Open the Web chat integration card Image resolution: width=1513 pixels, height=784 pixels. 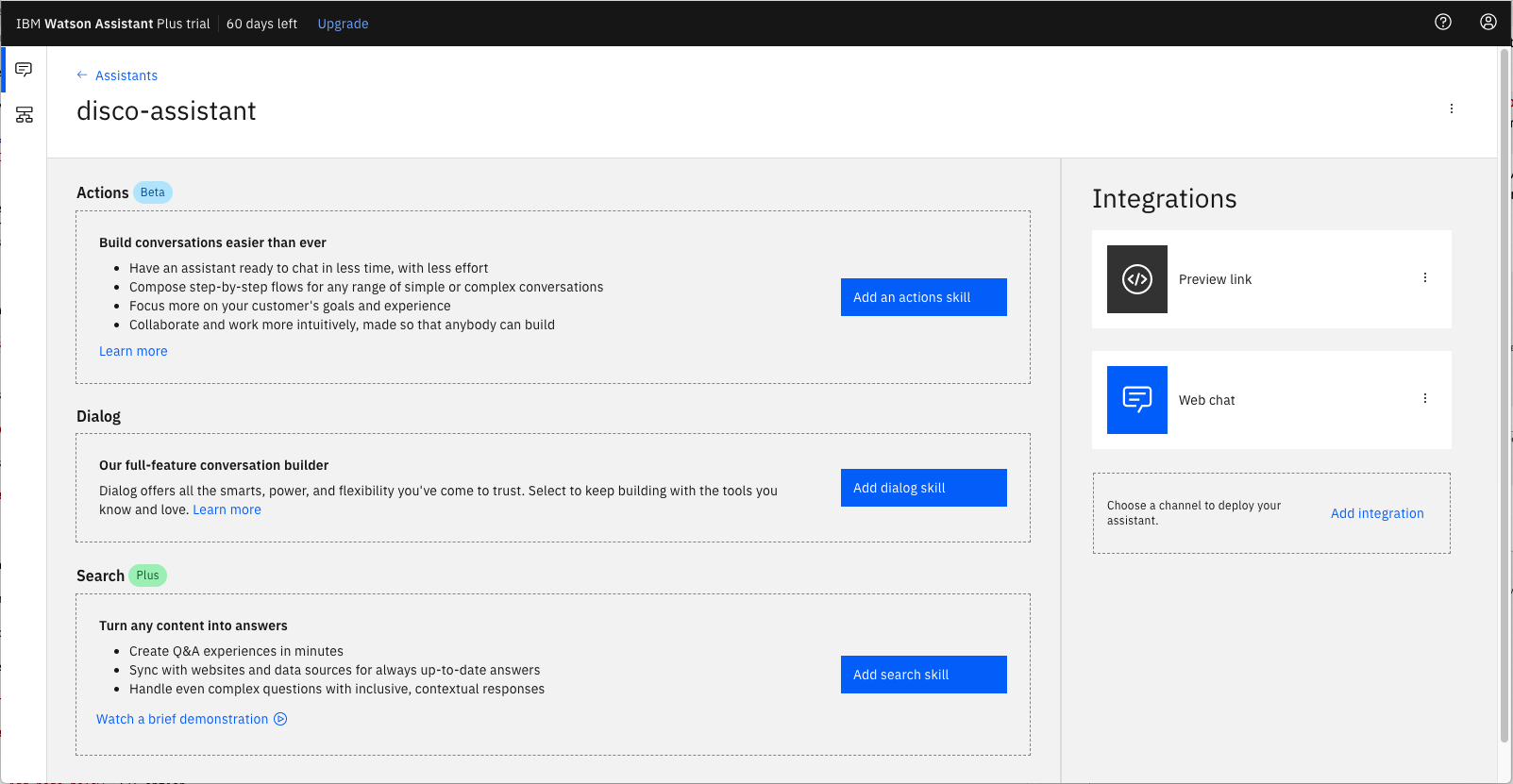point(1271,400)
